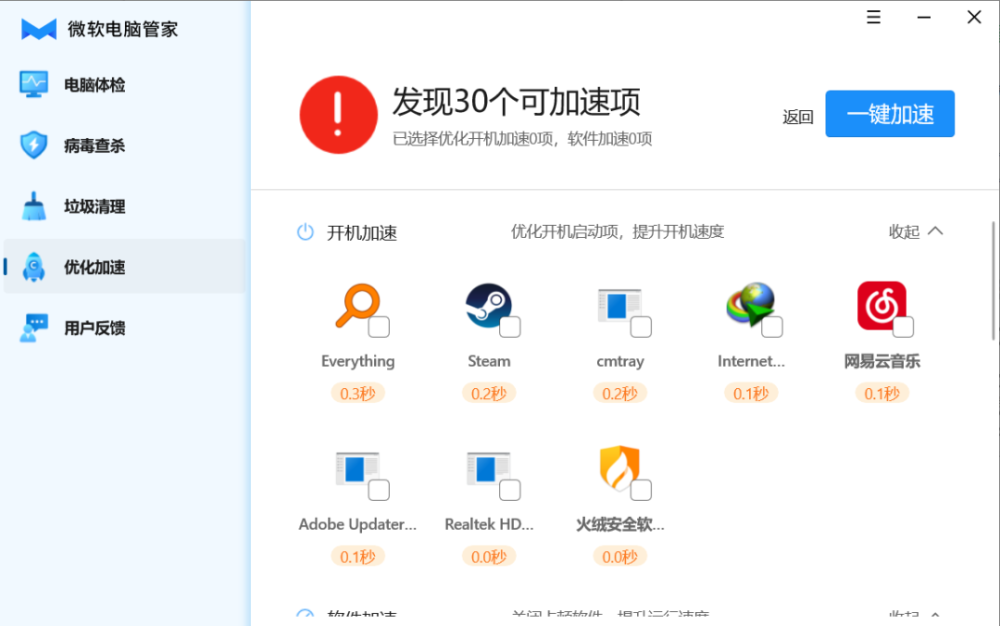Collapse the 开机加速 section via 收起
The image size is (1000, 626).
916,231
